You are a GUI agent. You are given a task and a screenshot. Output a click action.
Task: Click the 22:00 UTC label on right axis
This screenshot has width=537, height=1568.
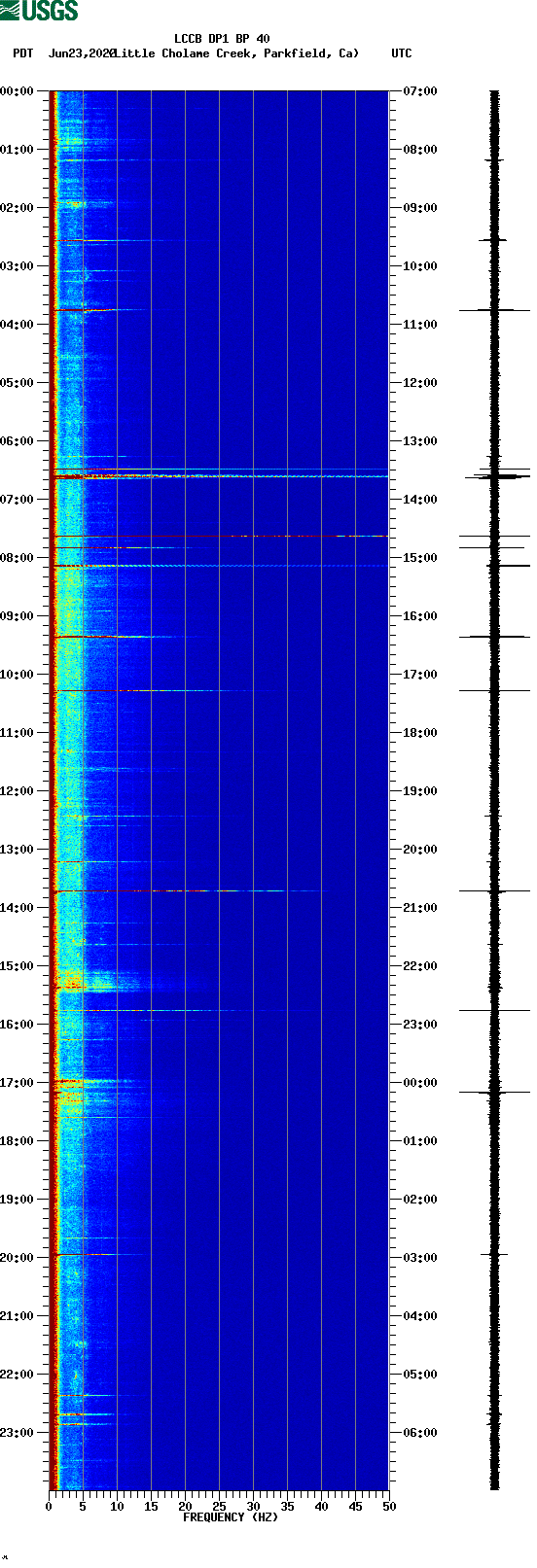pos(420,966)
